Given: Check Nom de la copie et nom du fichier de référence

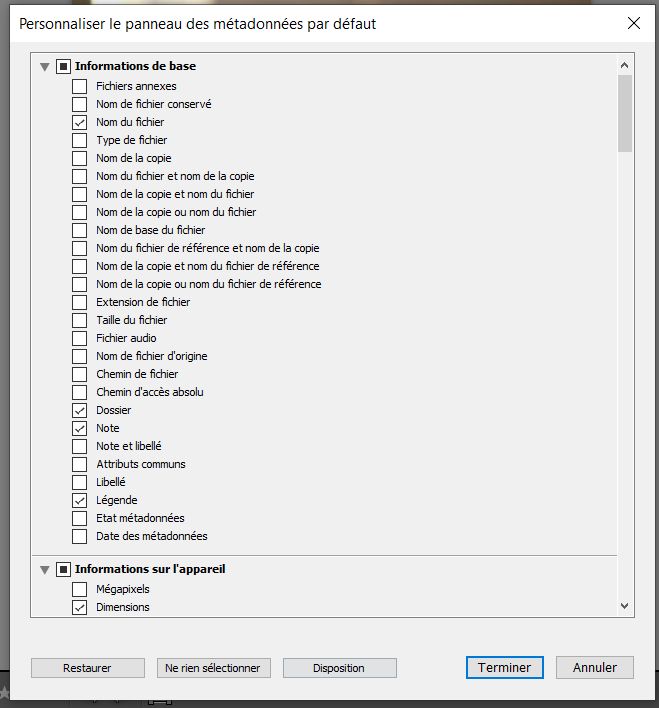Looking at the screenshot, I should 79,266.
